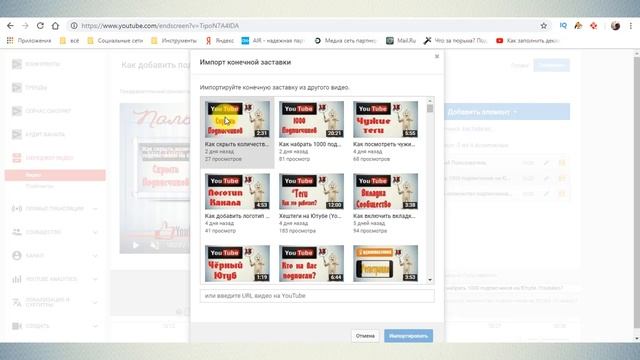This screenshot has height=360, width=640.
Task: Open the top sidebar dashboard item
Action: click(x=36, y=64)
